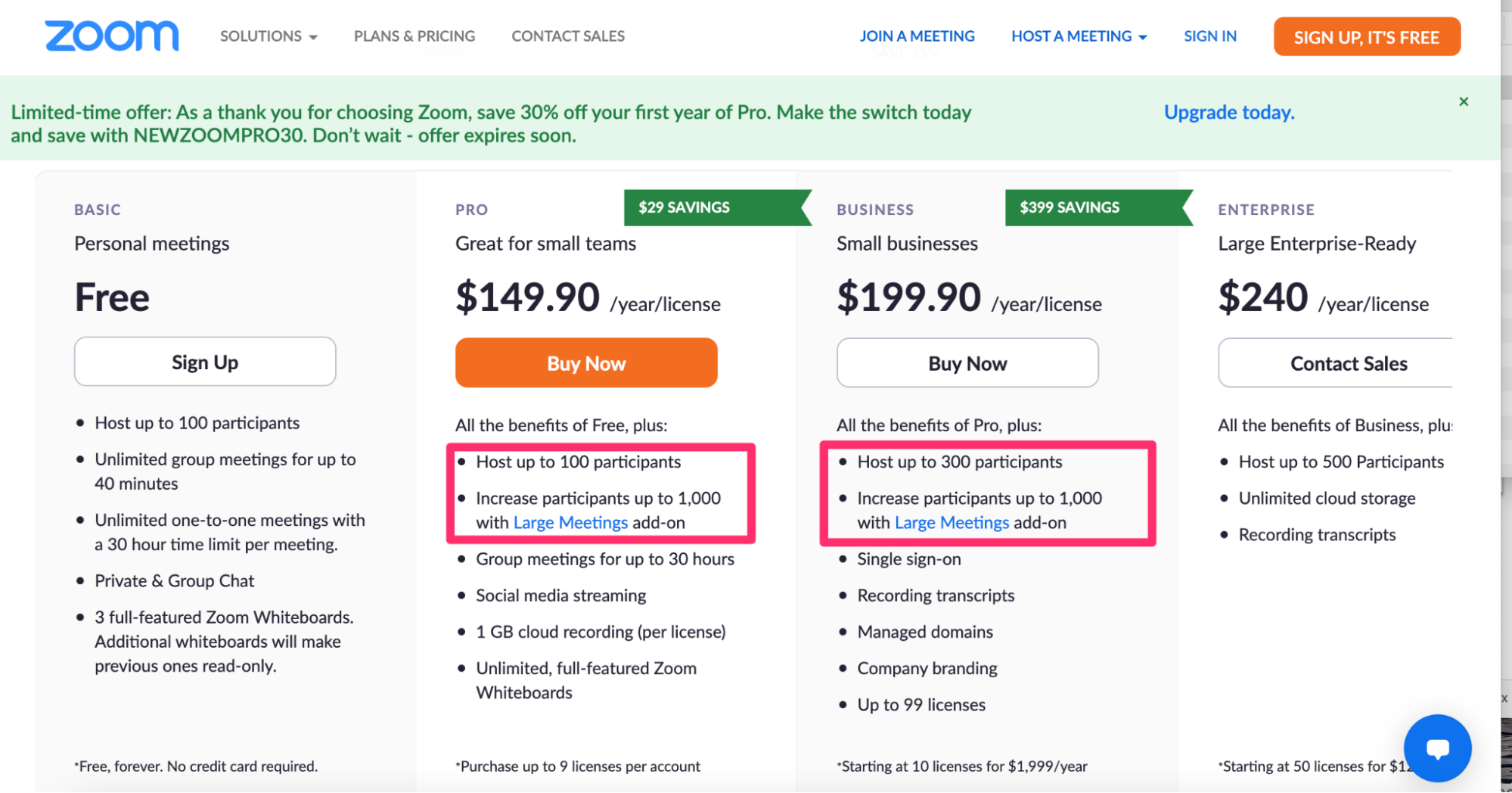This screenshot has width=1512, height=793.
Task: Click the $399 Savings ribbon
Action: point(1098,207)
